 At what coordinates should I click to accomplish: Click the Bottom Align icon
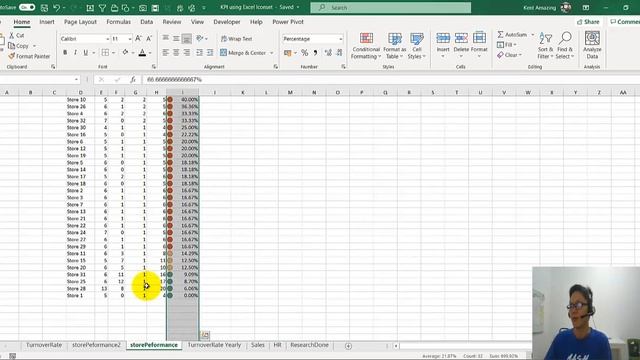(187, 38)
